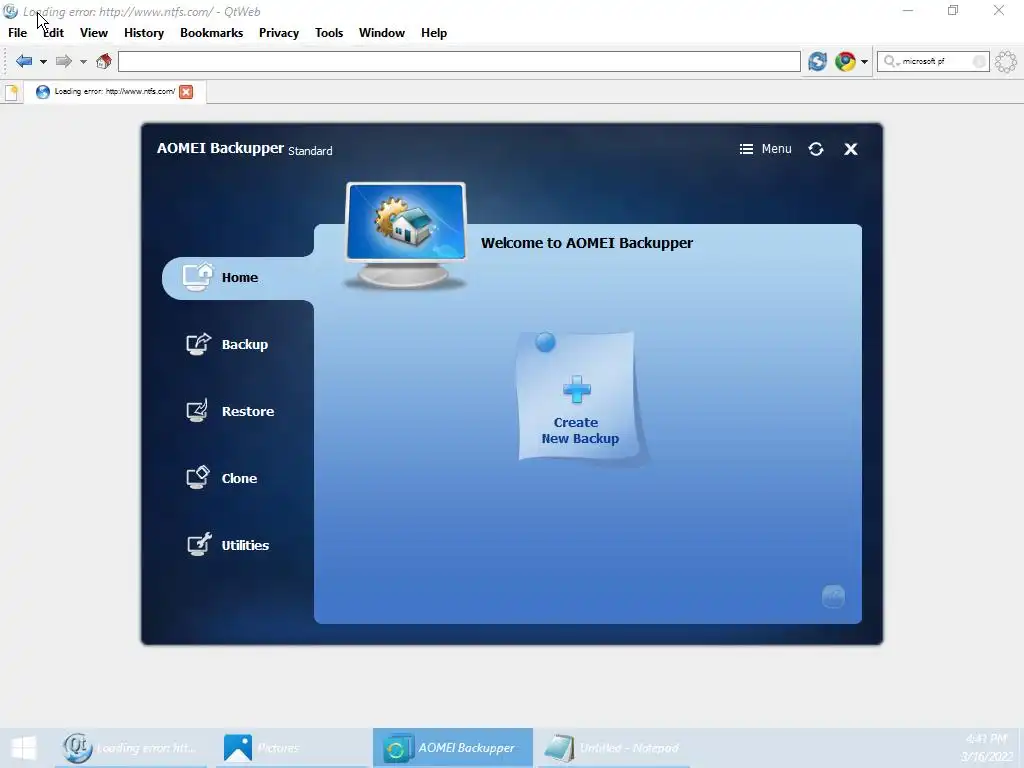Switch to QtWeb in the taskbar
Image resolution: width=1024 pixels, height=768 pixels.
coord(131,748)
